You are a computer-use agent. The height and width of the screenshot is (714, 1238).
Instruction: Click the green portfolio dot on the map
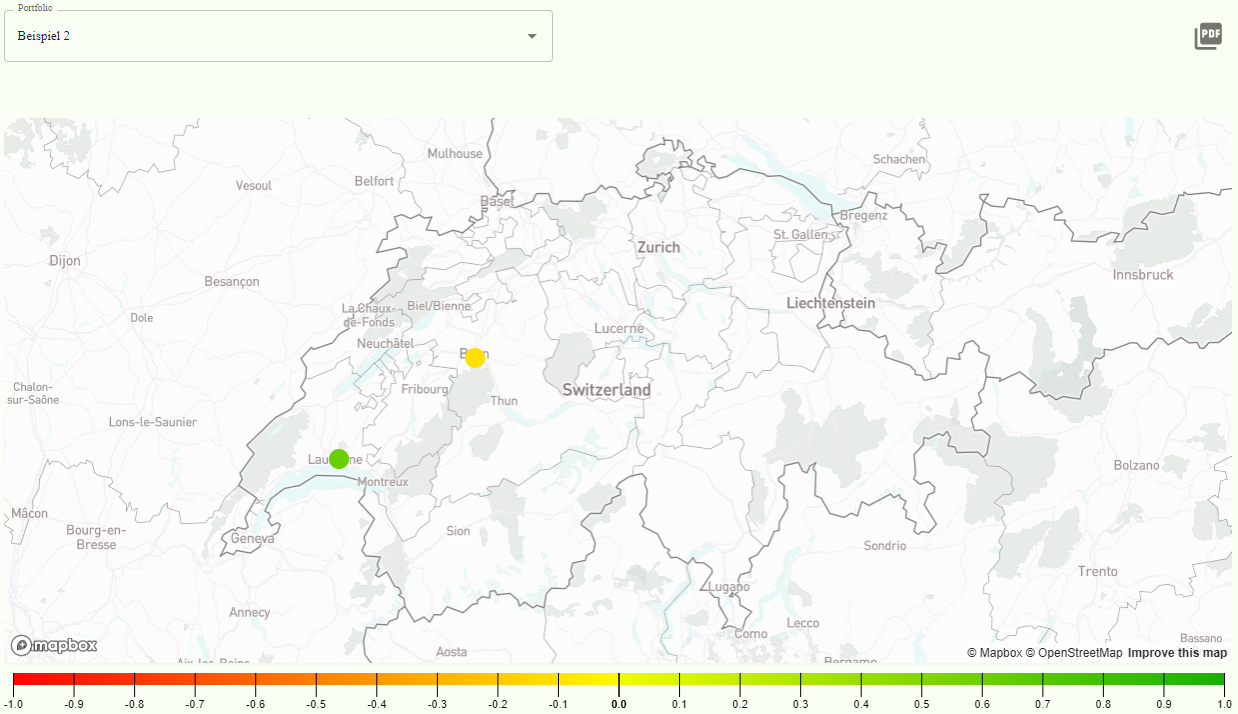(x=338, y=458)
